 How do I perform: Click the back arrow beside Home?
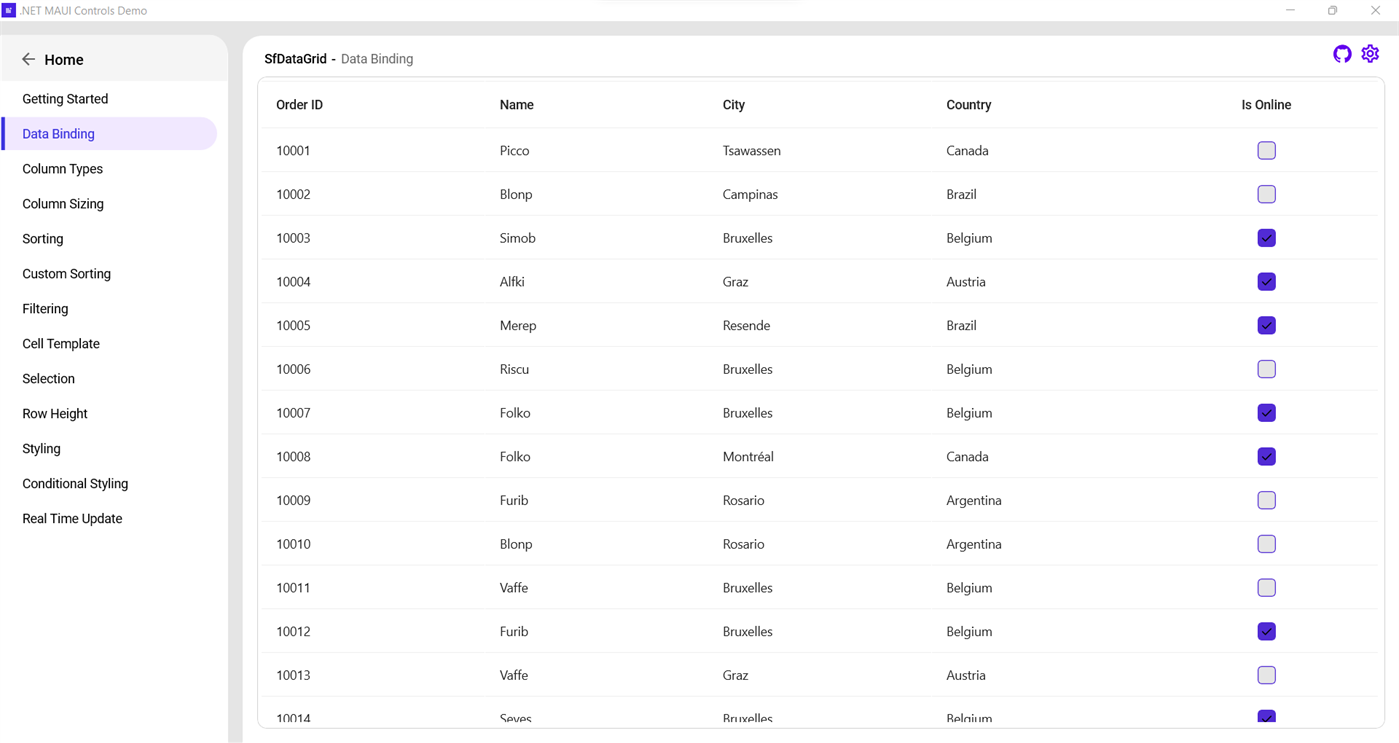(28, 60)
